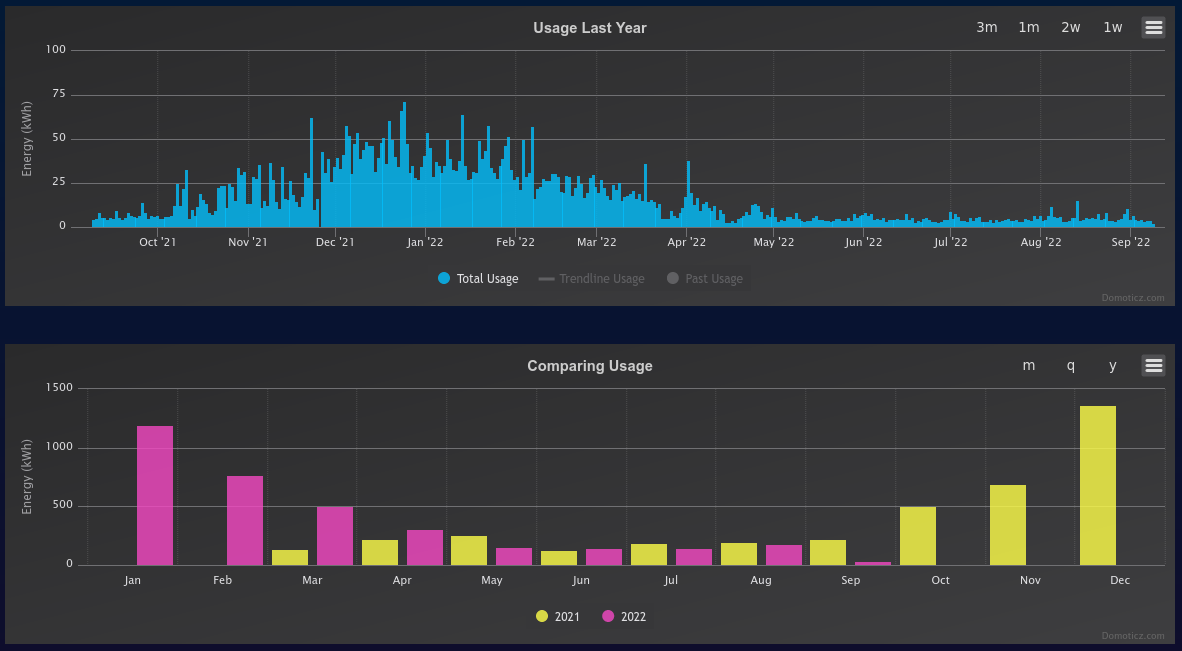This screenshot has width=1182, height=651.
Task: Select the tall yellow 2021 bar for Dec
Action: 1098,486
